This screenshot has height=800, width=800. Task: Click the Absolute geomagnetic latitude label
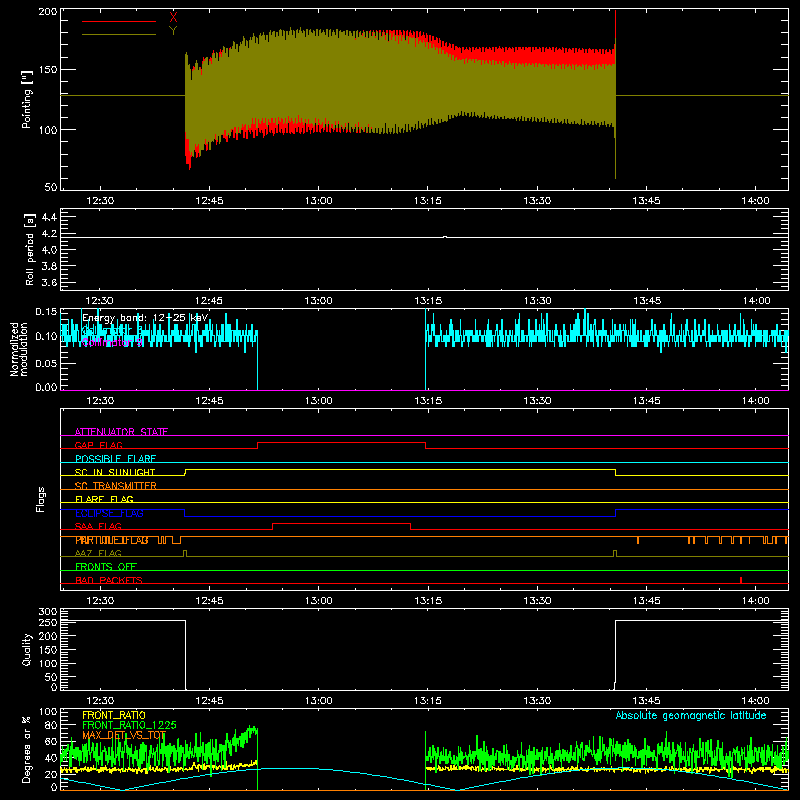tap(691, 715)
